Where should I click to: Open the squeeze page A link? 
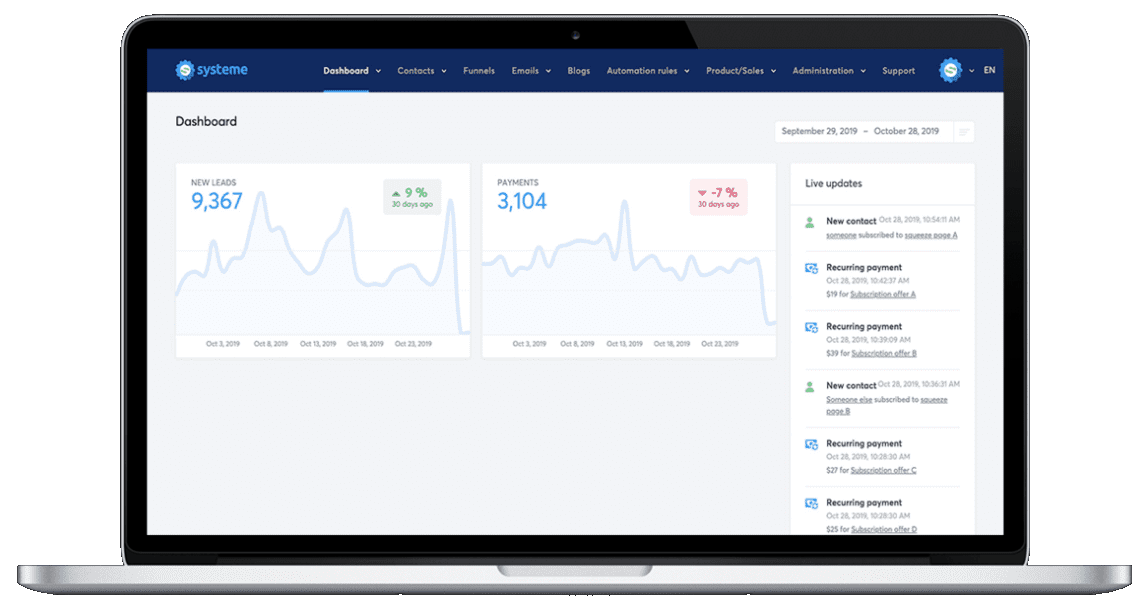coord(931,235)
